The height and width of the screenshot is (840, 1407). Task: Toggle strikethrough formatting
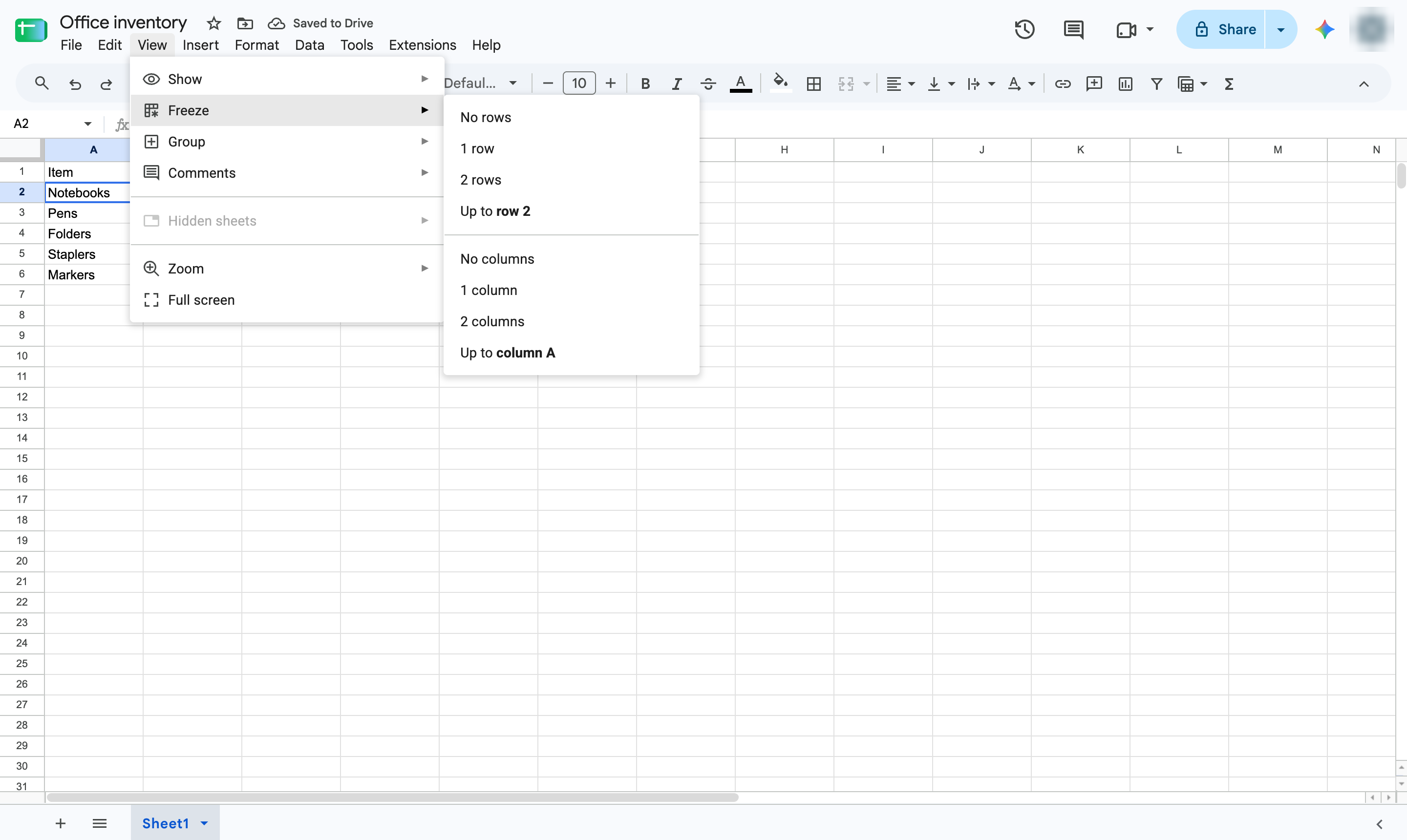[708, 84]
